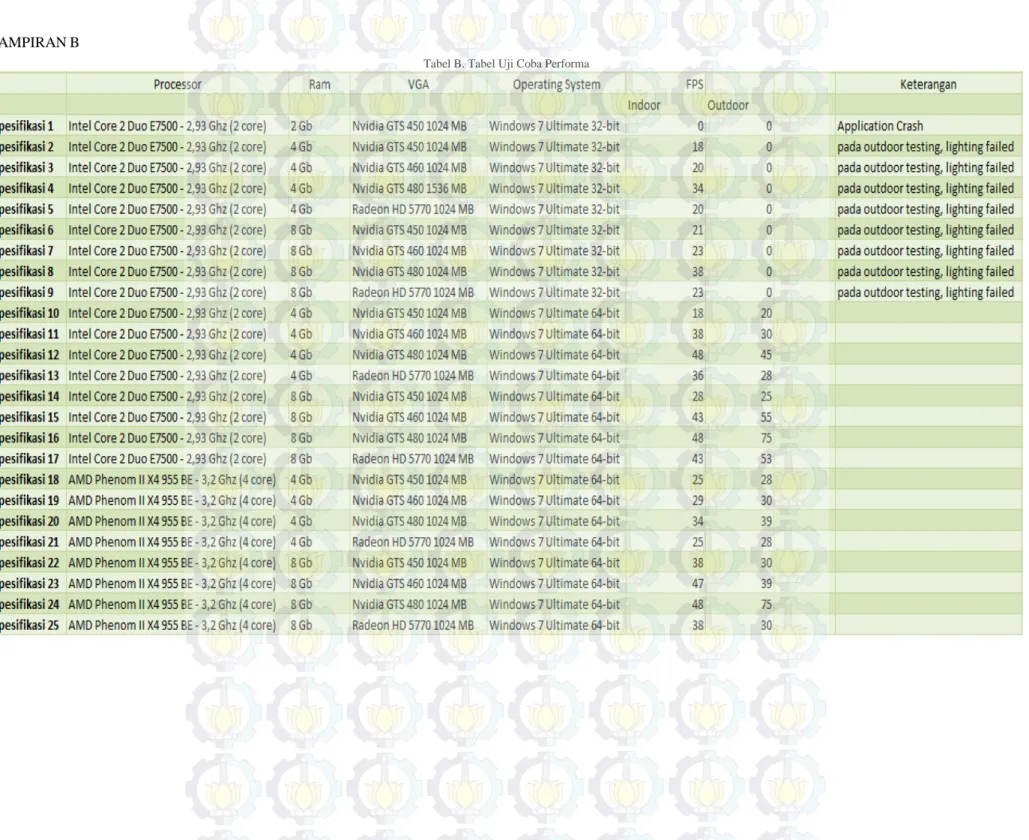
Task: Select Radeon HD 5770 cell in Spesifikasi 5
Action: point(413,209)
